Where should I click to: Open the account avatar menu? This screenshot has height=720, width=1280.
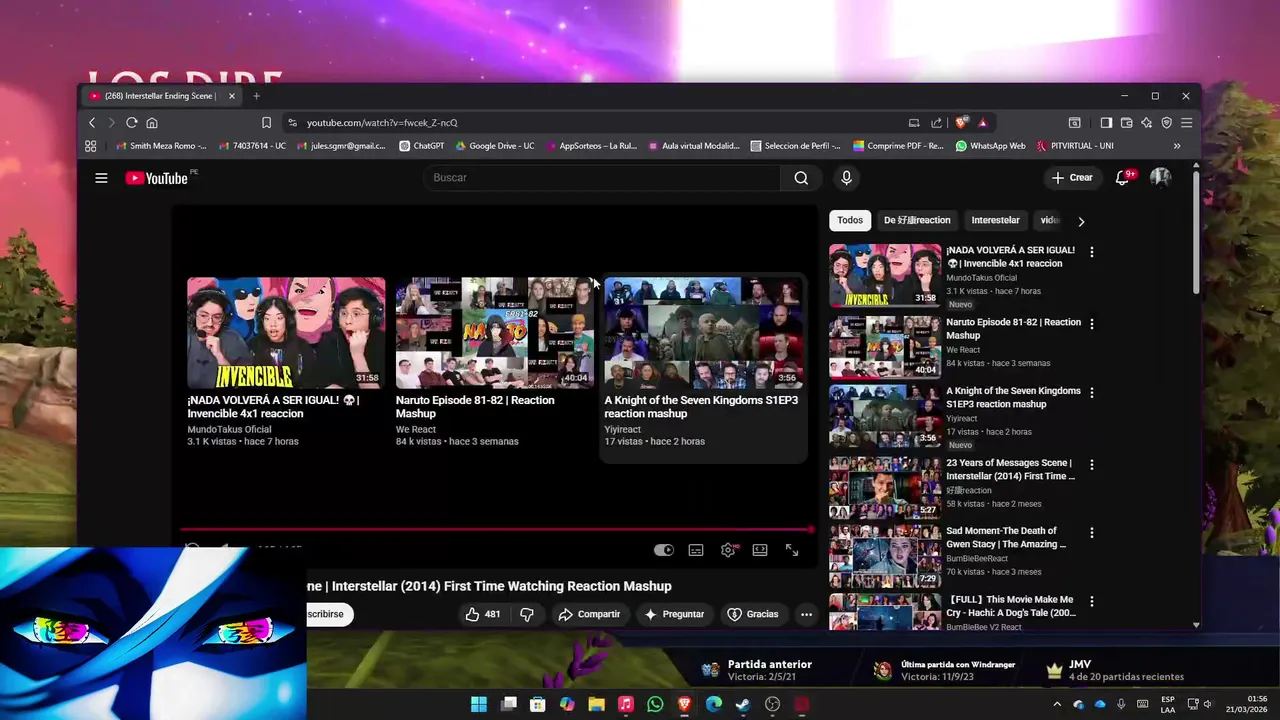pyautogui.click(x=1160, y=177)
